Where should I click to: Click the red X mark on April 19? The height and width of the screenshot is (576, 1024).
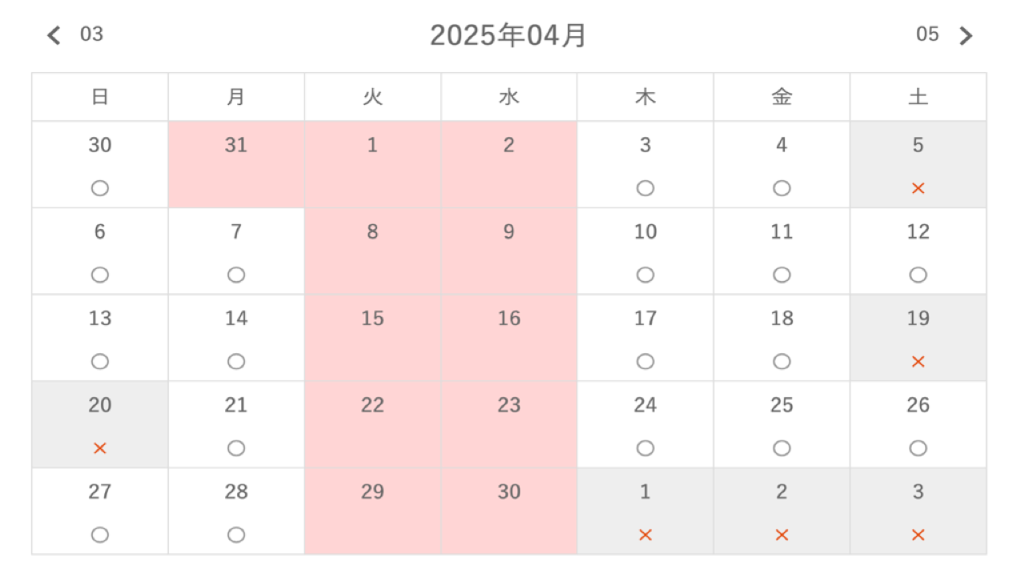tap(918, 362)
